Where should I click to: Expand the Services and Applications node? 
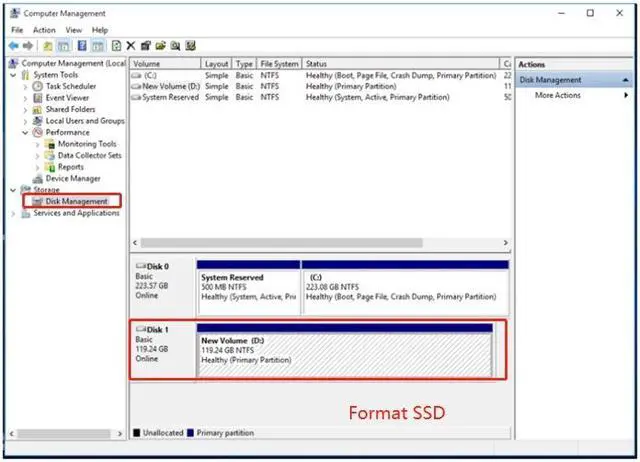coord(14,213)
